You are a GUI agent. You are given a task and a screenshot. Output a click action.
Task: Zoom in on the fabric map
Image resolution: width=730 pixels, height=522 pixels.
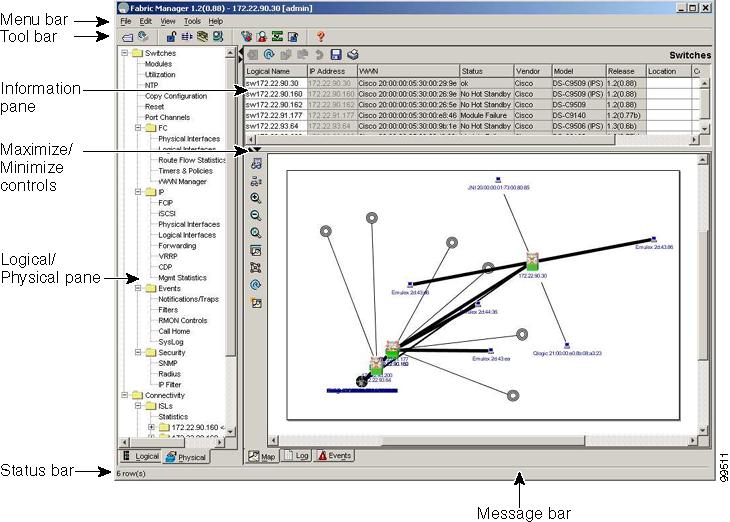(x=256, y=198)
